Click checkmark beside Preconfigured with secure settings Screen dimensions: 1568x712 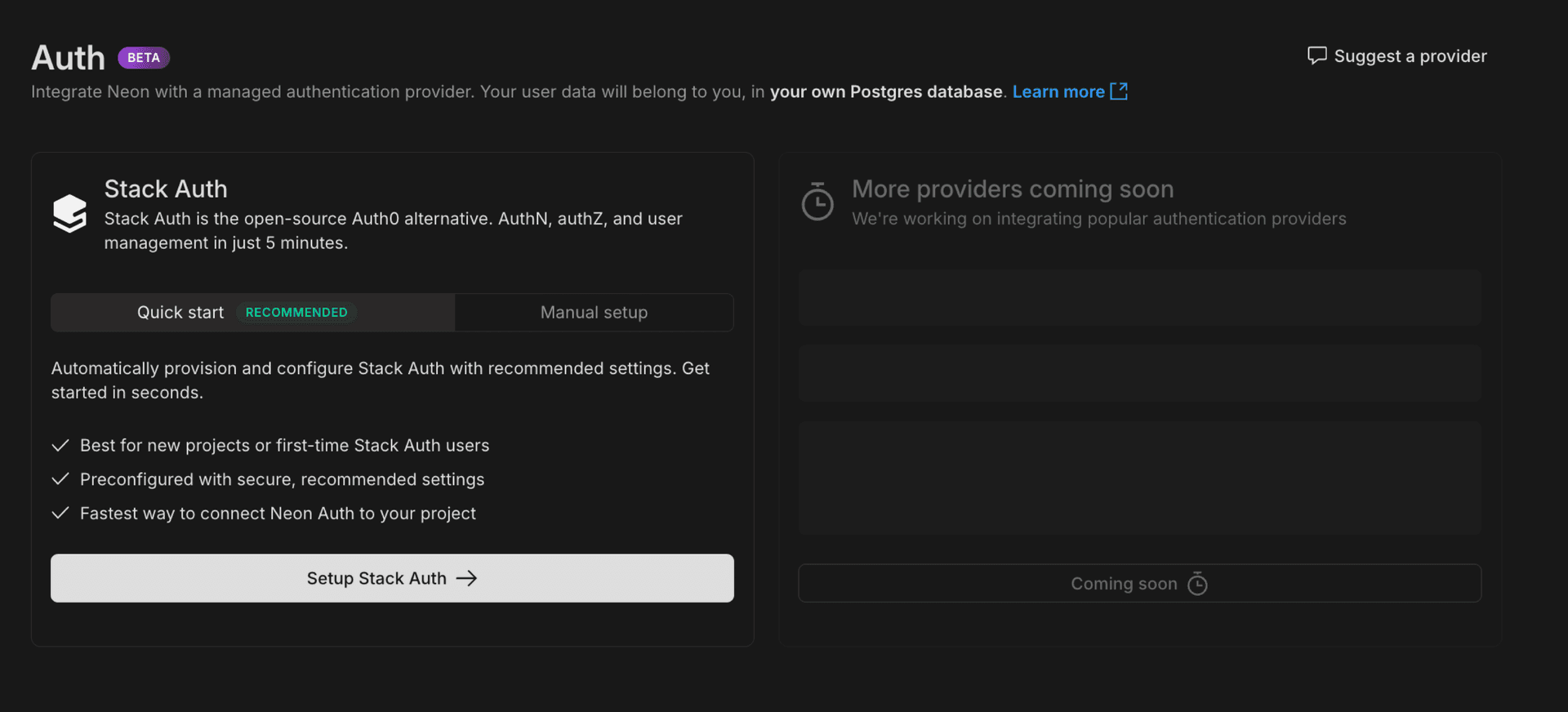pos(60,479)
